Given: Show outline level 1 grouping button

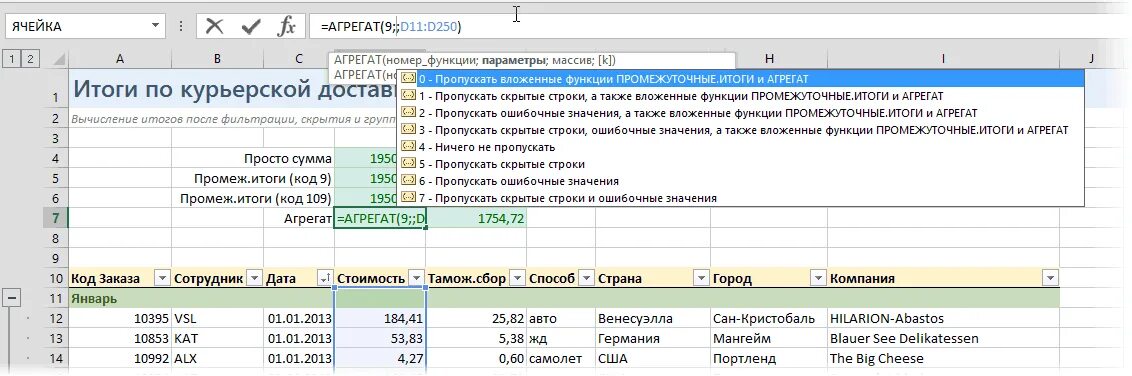Looking at the screenshot, I should pyautogui.click(x=12, y=58).
